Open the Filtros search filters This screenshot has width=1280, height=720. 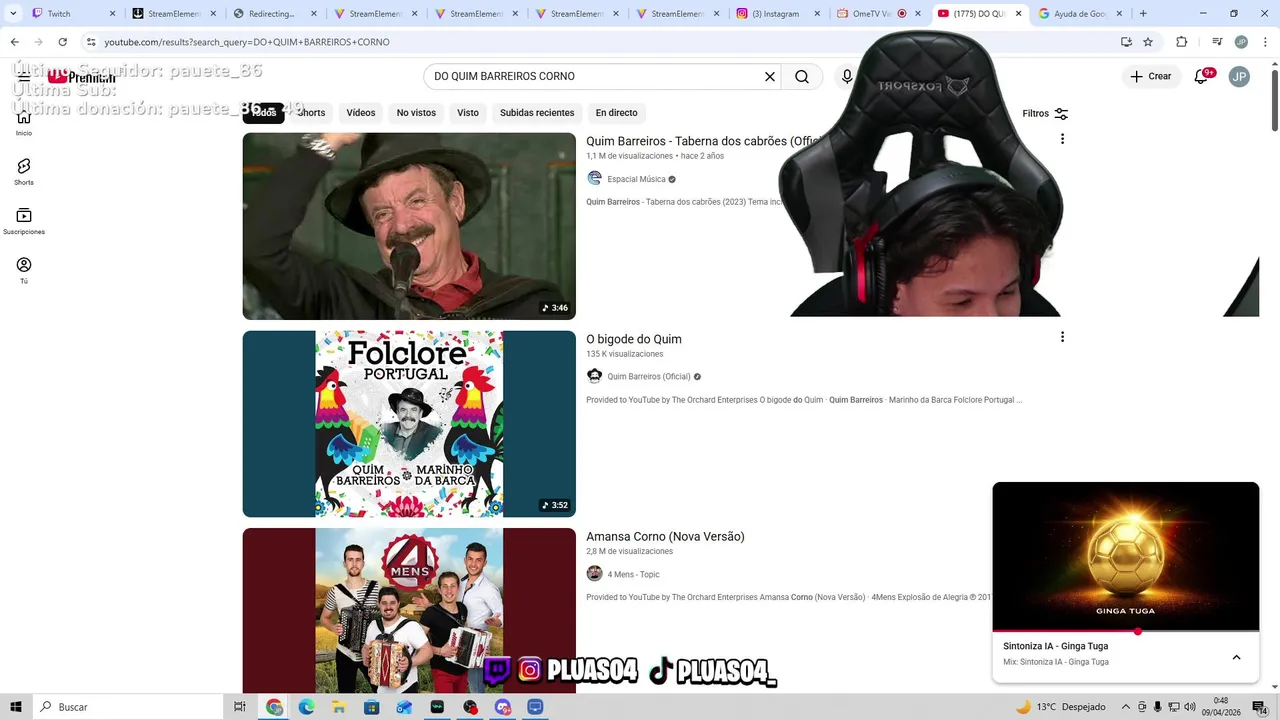click(1045, 114)
